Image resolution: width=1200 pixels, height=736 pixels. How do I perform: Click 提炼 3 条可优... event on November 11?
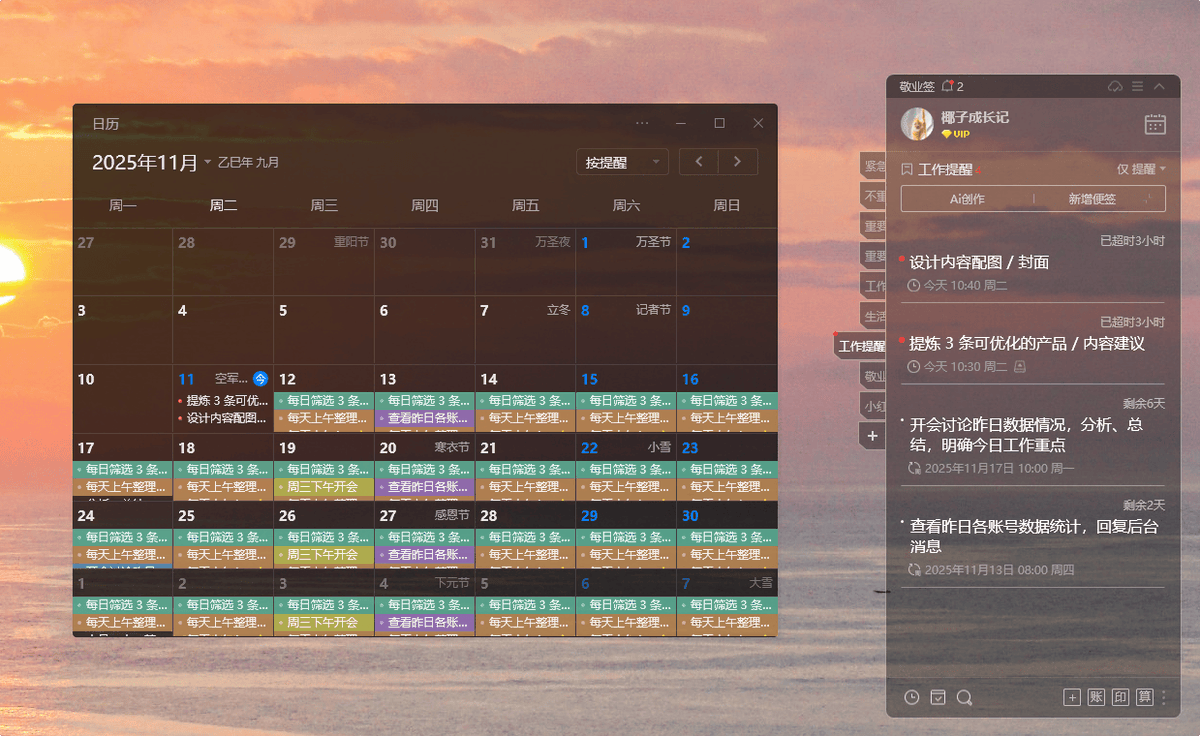[x=223, y=400]
